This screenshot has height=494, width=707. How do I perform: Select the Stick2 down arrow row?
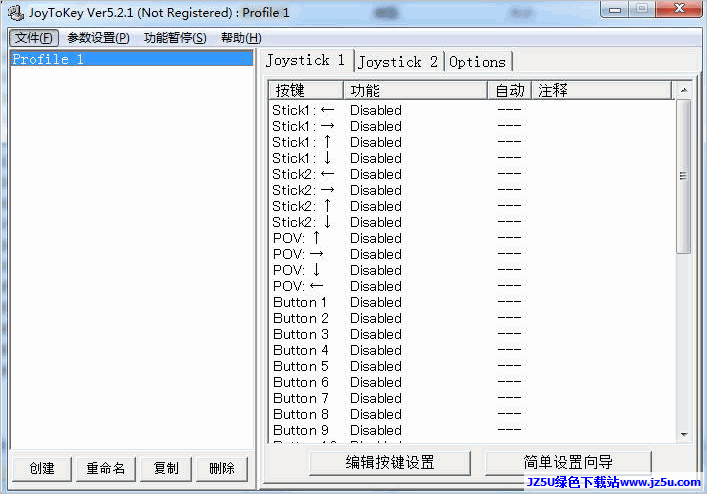point(472,222)
